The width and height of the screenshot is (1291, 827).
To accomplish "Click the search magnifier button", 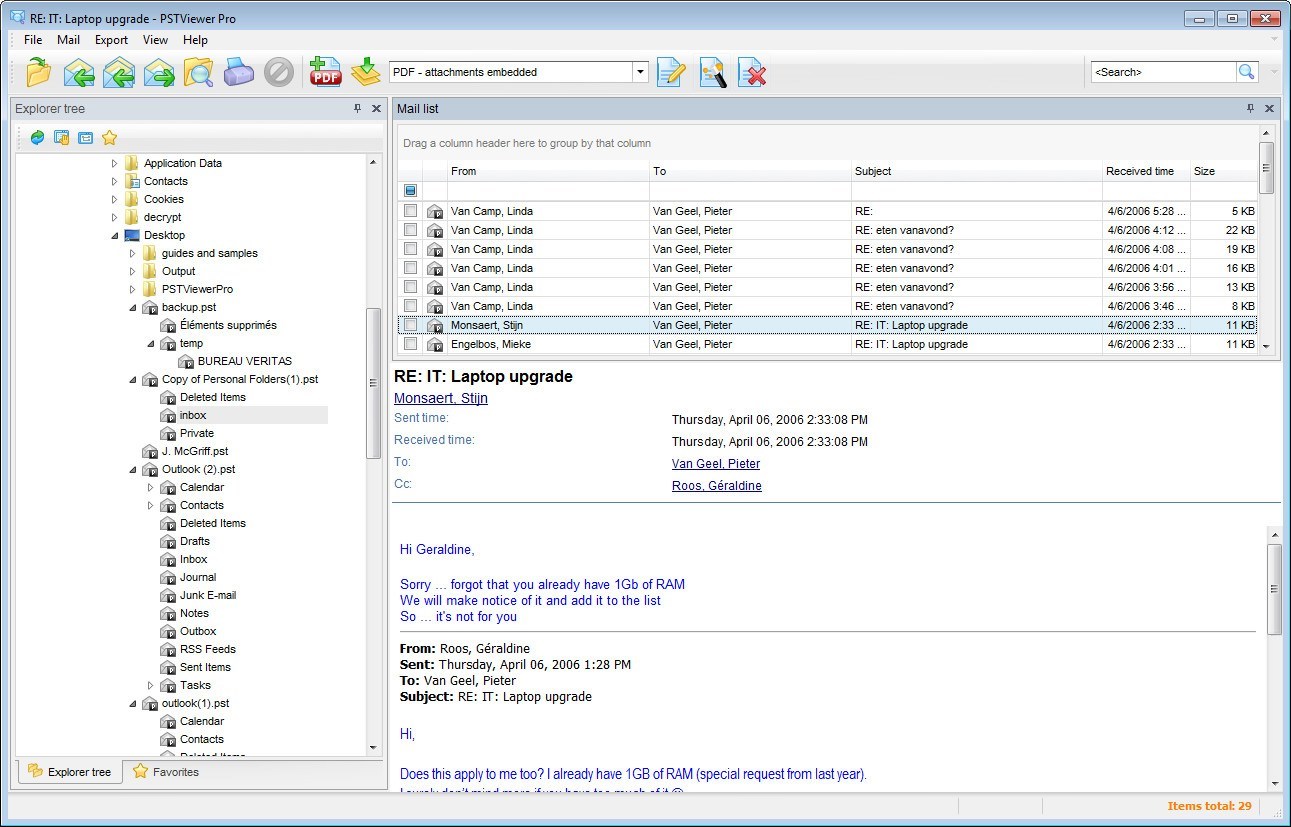I will 1246,72.
